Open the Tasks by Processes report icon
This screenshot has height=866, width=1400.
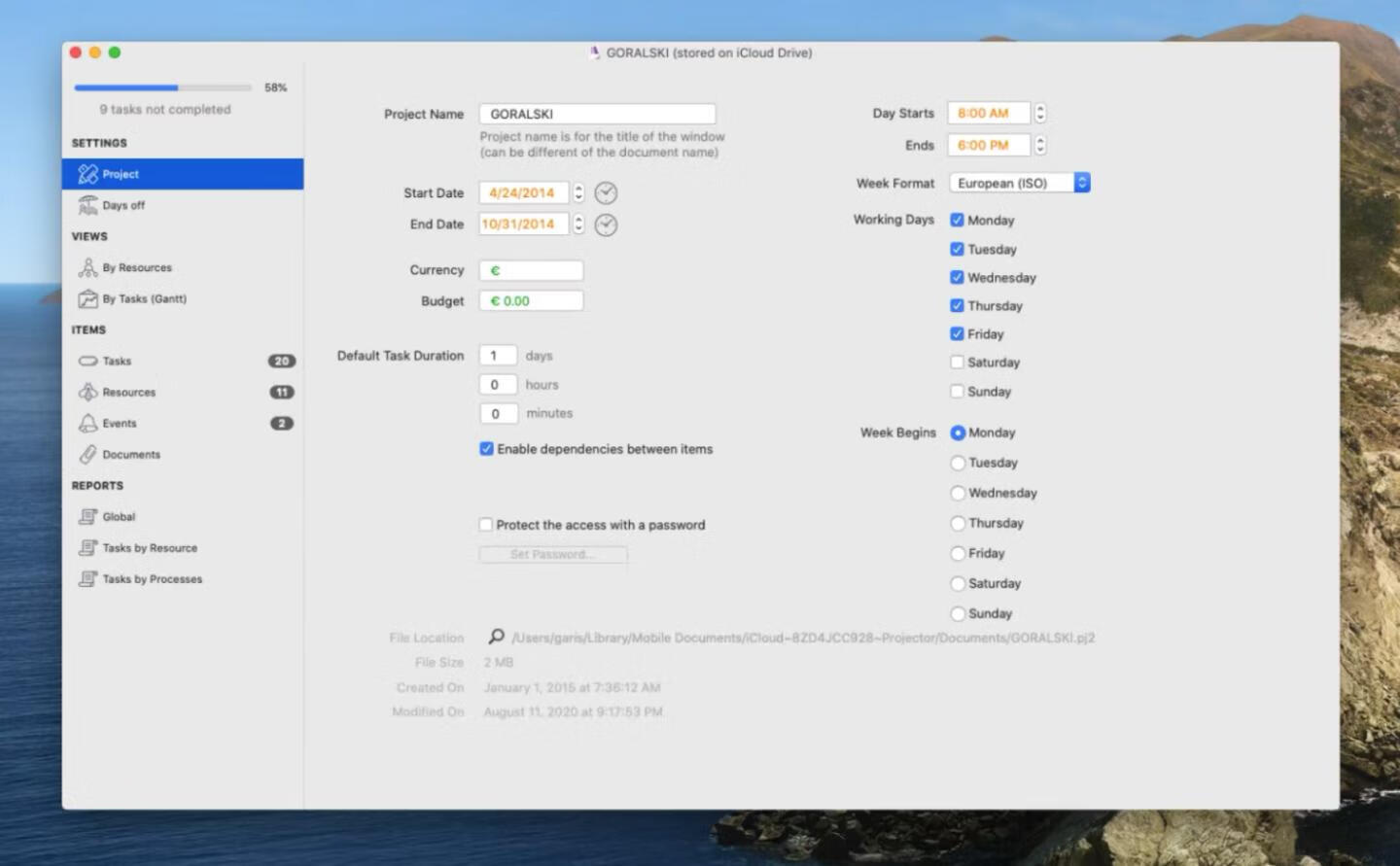[87, 578]
